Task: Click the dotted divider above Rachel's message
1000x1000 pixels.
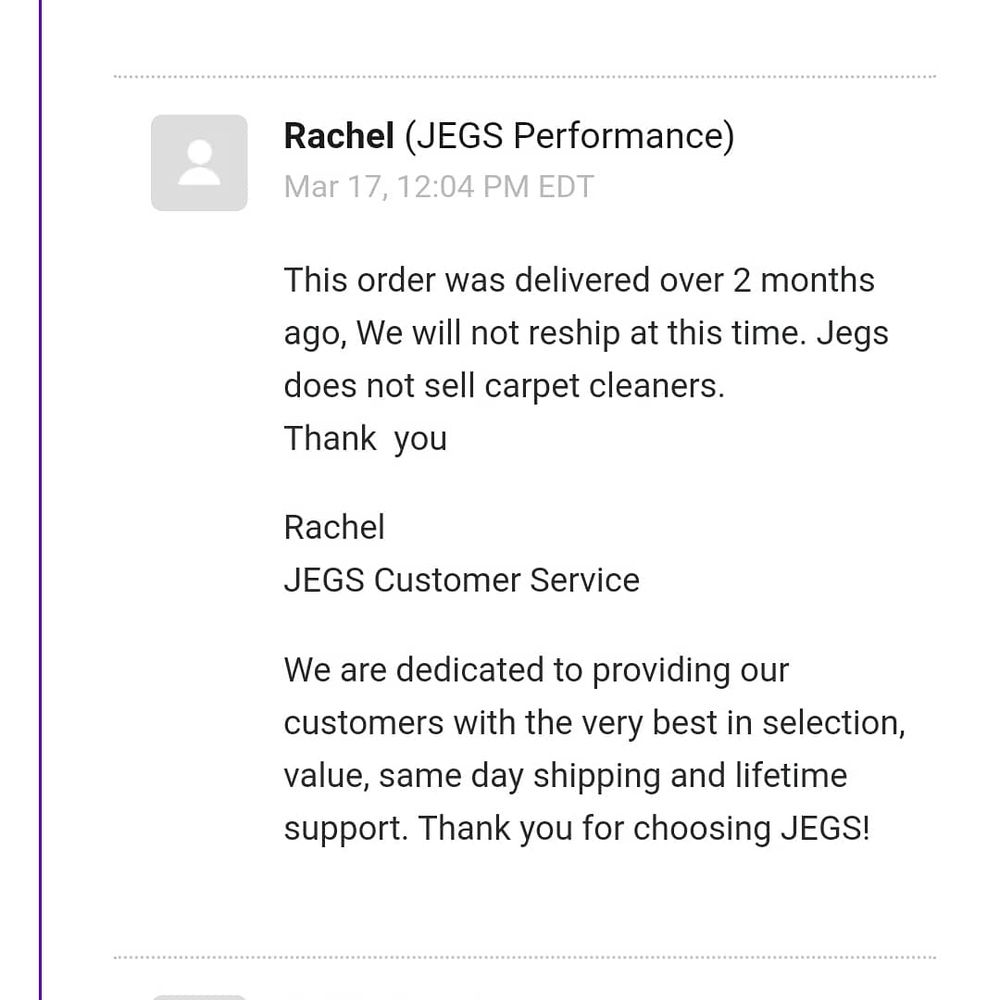Action: coord(525,76)
